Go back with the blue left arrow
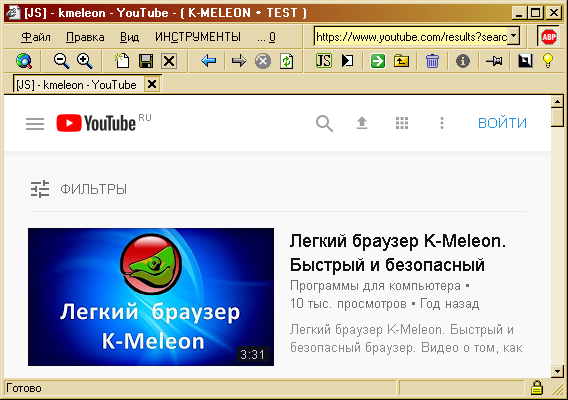This screenshot has height=400, width=568. click(x=208, y=61)
